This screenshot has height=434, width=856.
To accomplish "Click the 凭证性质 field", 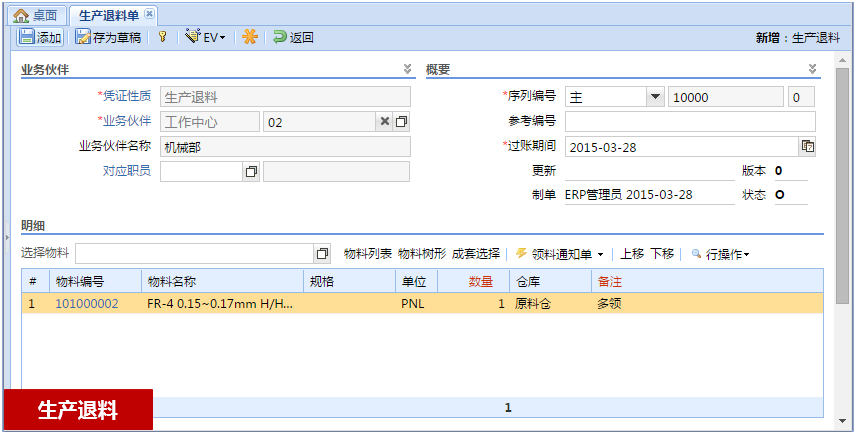I will coord(286,97).
